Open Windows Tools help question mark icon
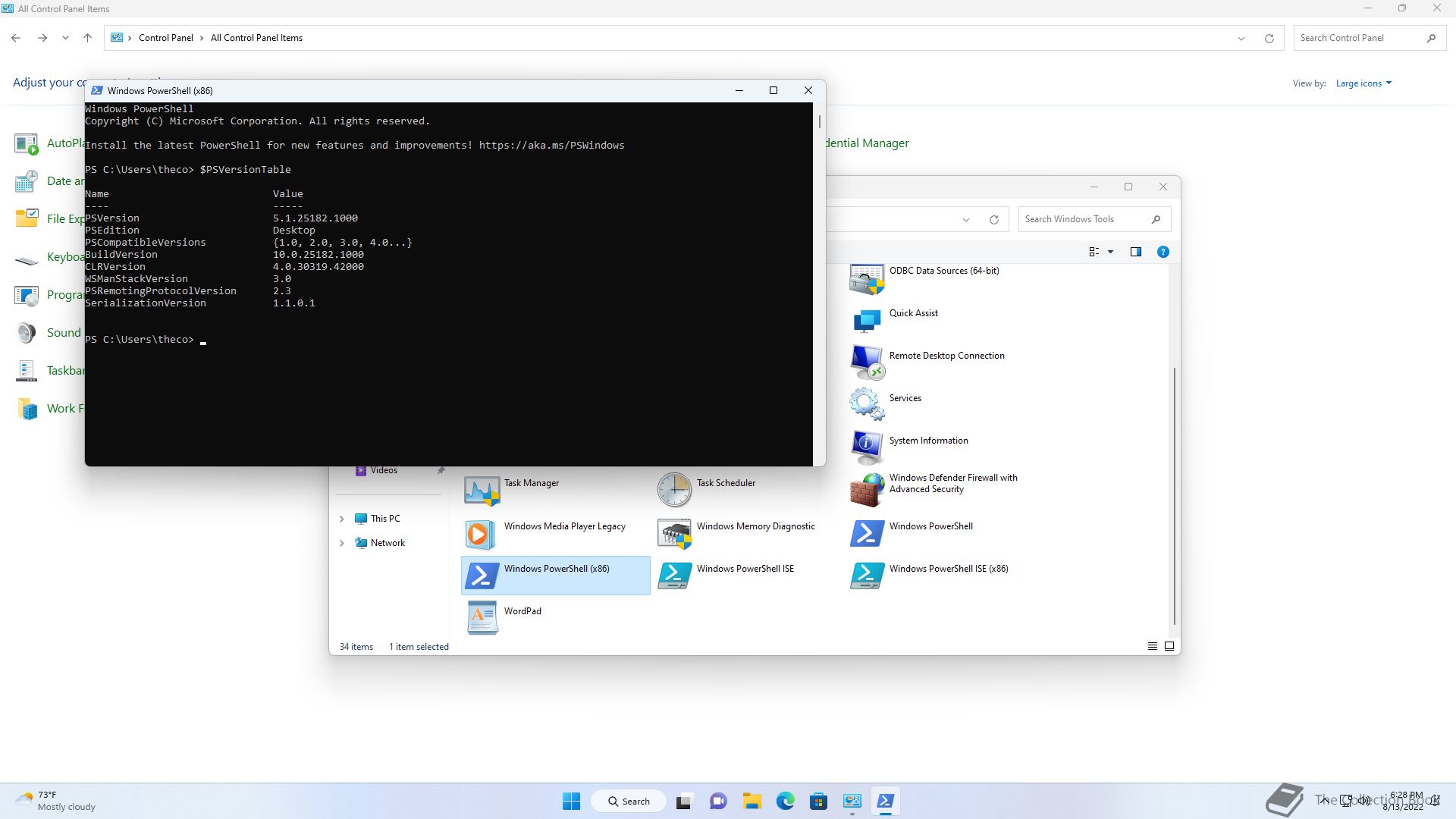The height and width of the screenshot is (819, 1456). (x=1163, y=252)
